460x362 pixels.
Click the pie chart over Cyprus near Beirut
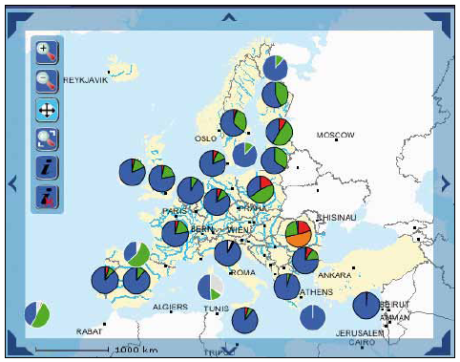pos(366,305)
